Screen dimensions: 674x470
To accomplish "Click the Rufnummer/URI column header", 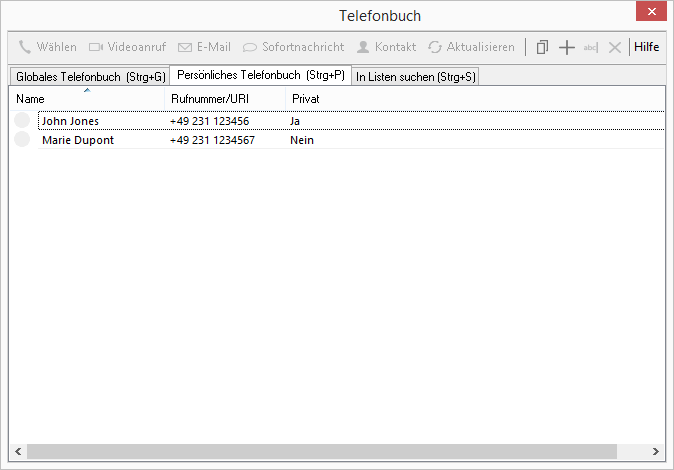I will tap(225, 99).
